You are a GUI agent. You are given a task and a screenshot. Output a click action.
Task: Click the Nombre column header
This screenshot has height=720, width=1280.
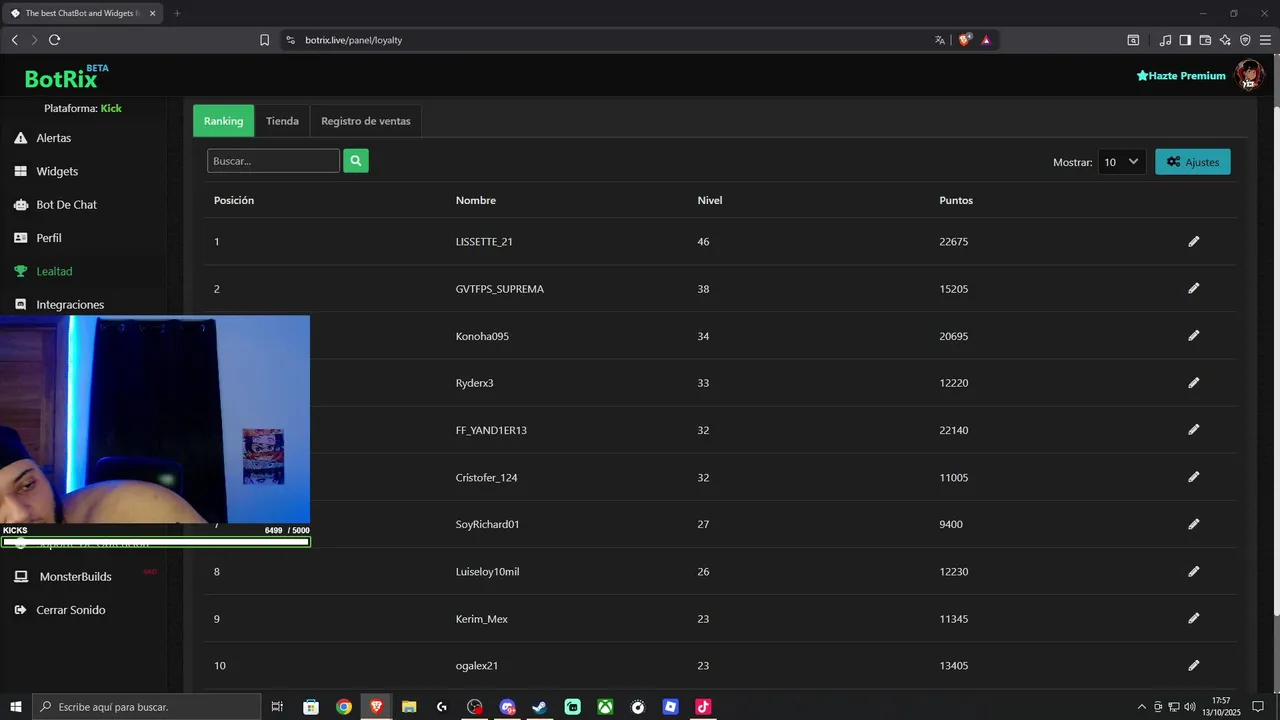pyautogui.click(x=476, y=200)
